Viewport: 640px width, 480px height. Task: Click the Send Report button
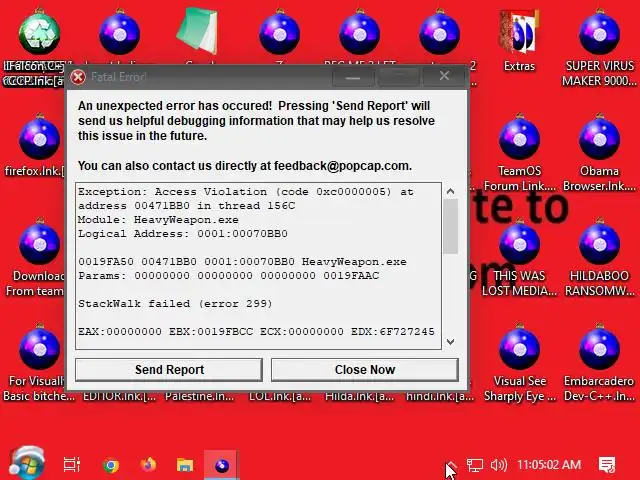tap(169, 370)
